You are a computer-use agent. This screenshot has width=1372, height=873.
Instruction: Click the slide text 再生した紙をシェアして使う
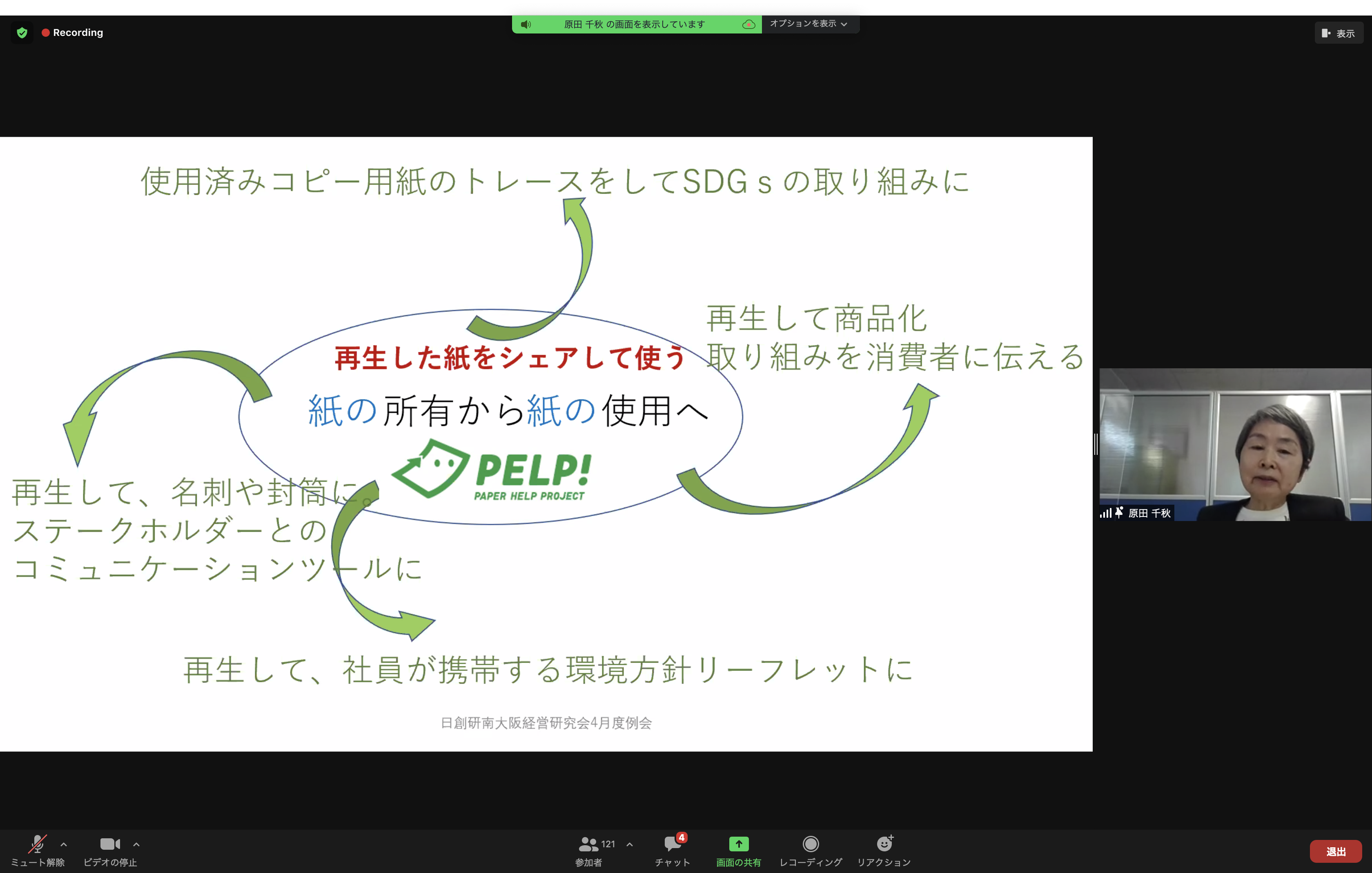510,359
